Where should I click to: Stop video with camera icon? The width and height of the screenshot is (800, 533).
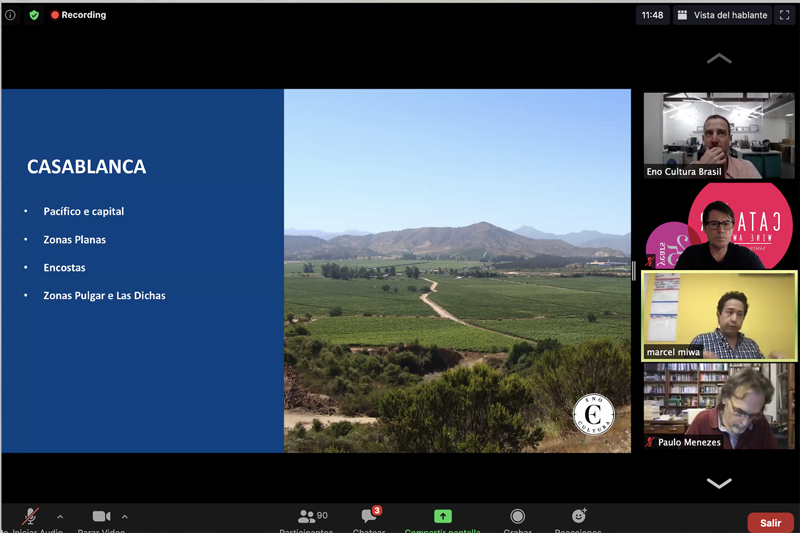[x=102, y=517]
